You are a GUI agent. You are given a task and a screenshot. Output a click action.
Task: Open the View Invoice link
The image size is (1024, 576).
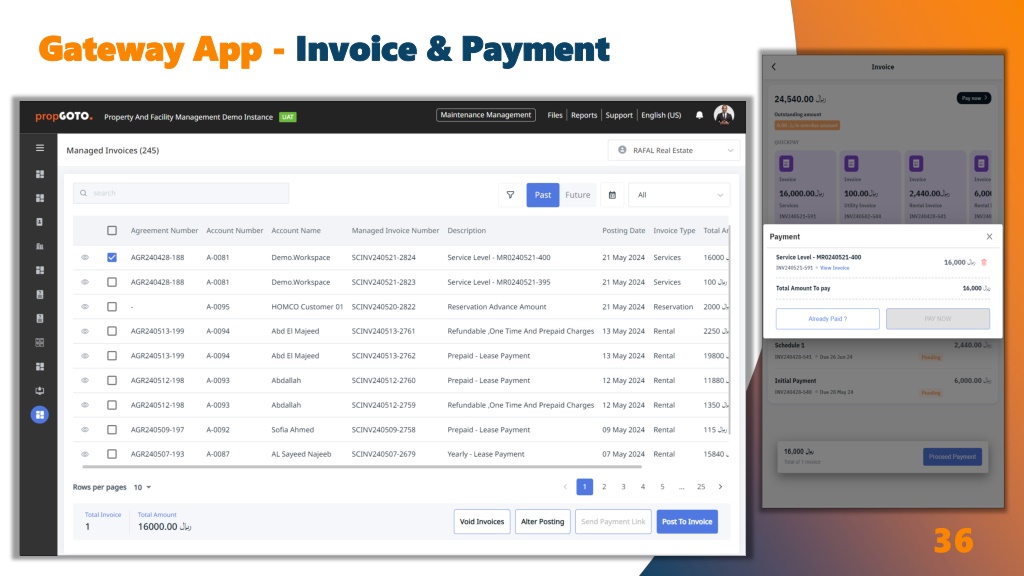tap(835, 268)
